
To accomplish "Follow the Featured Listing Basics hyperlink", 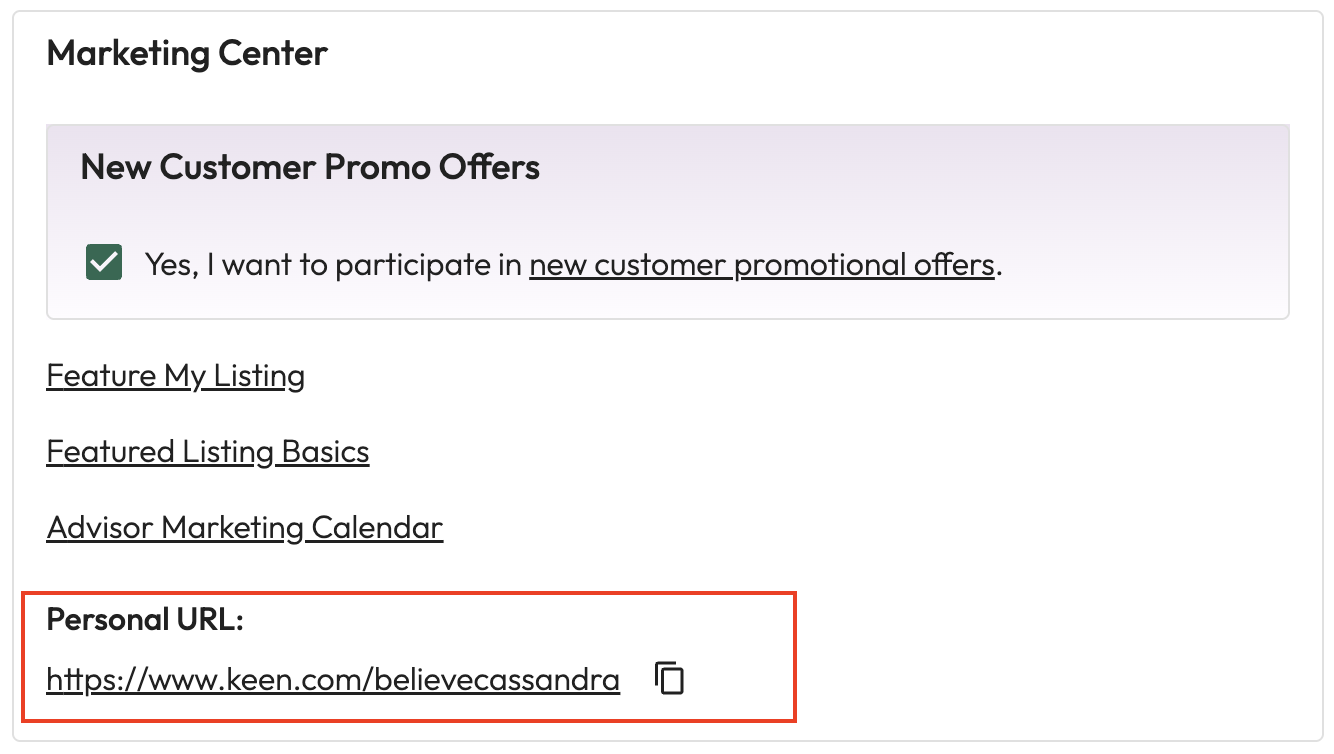I will [x=208, y=452].
